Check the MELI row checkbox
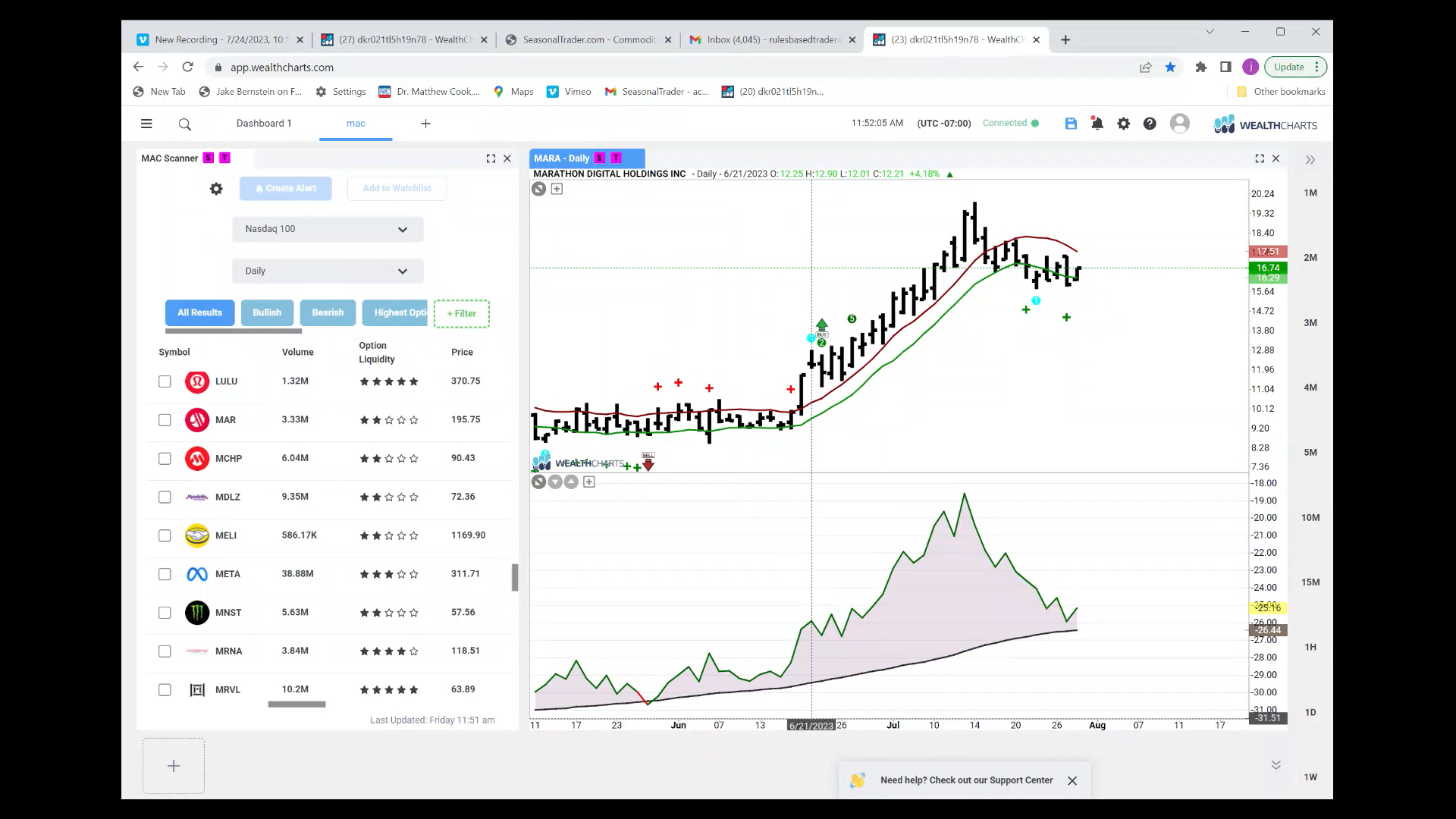 165,536
